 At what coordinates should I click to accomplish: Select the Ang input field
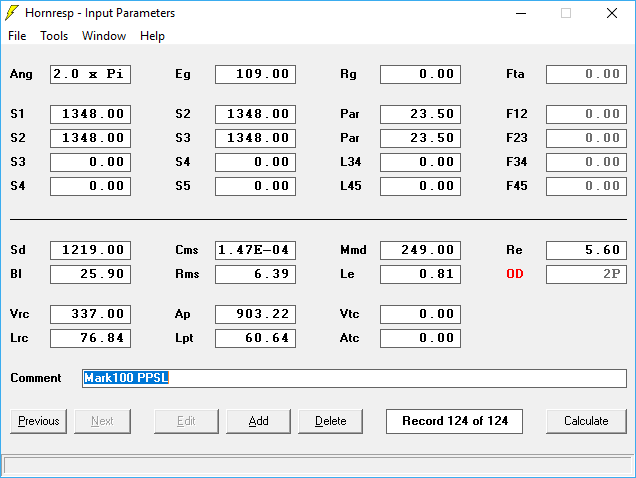(x=90, y=74)
